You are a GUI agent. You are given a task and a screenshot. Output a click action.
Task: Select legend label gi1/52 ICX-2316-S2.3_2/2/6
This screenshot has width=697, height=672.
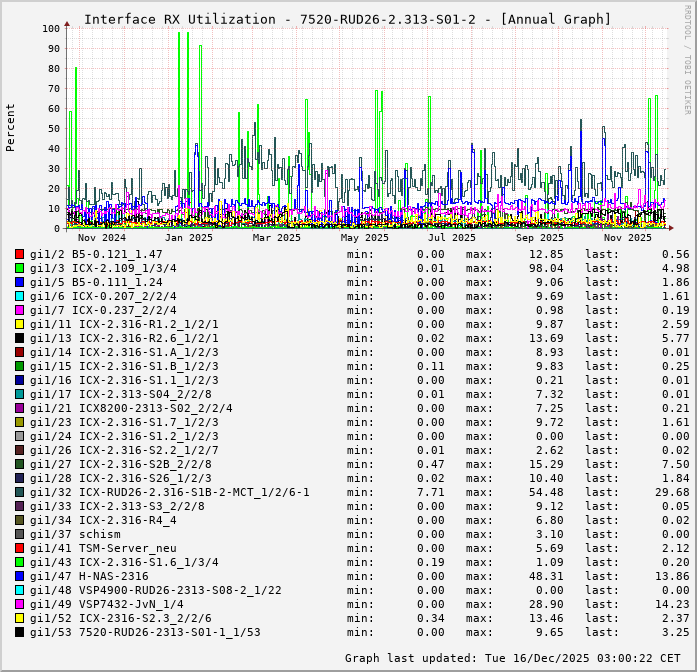tap(120, 618)
